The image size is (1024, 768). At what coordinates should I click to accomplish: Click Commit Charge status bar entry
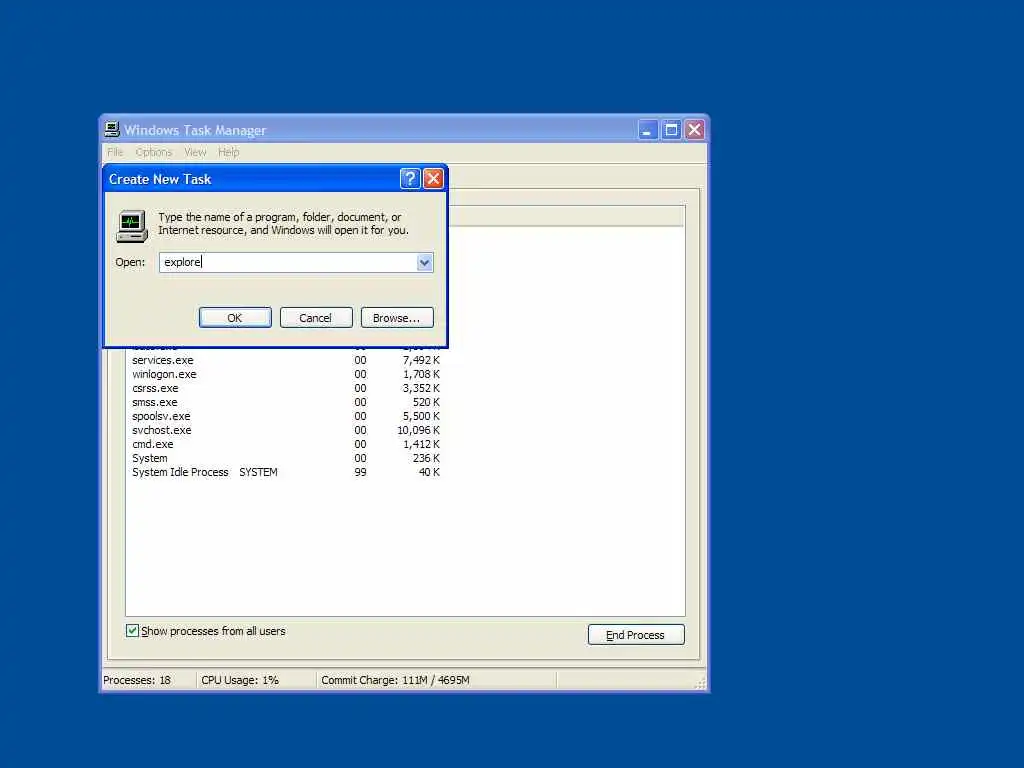tap(395, 680)
